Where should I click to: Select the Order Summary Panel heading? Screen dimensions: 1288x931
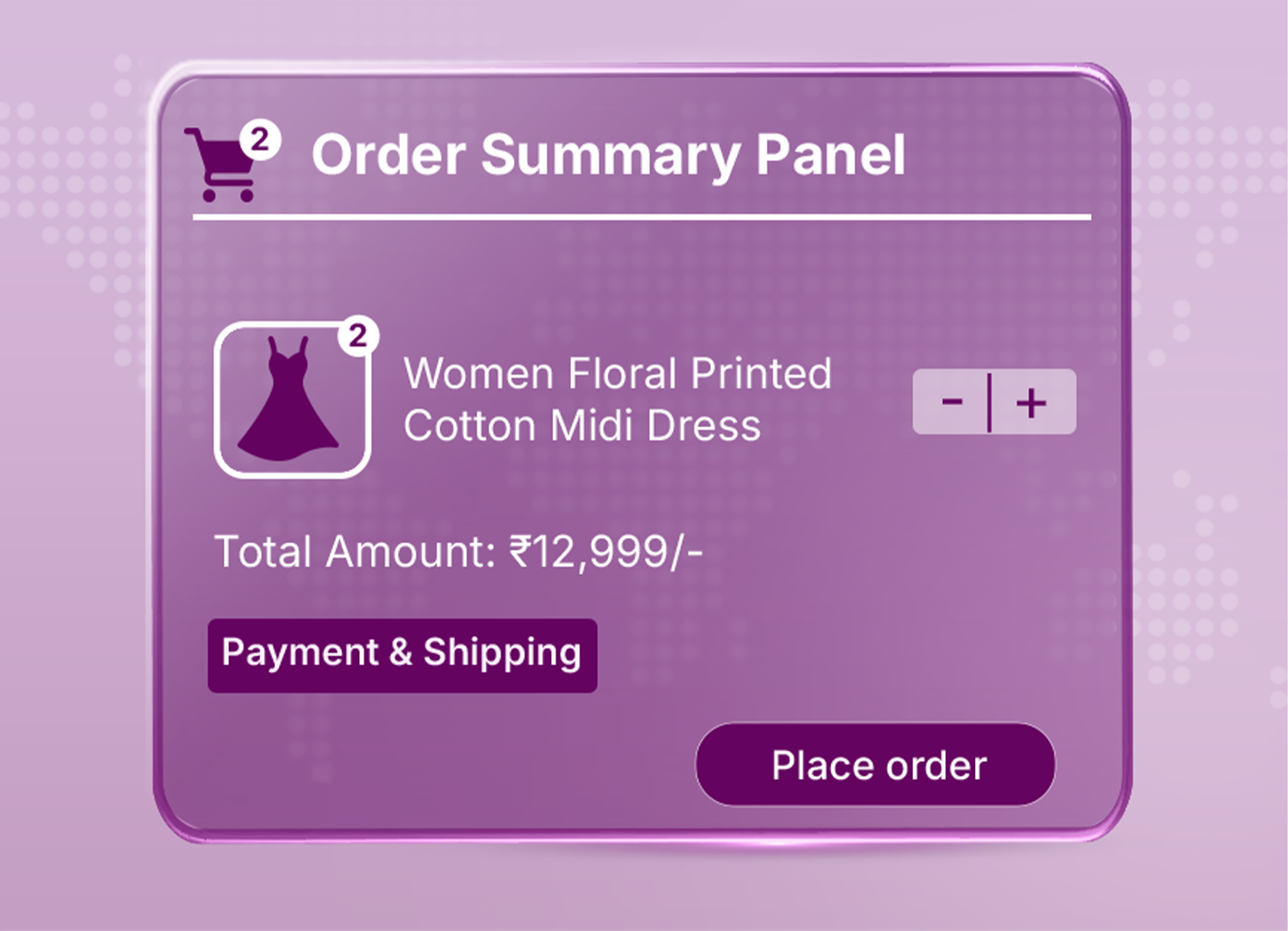[x=607, y=154]
